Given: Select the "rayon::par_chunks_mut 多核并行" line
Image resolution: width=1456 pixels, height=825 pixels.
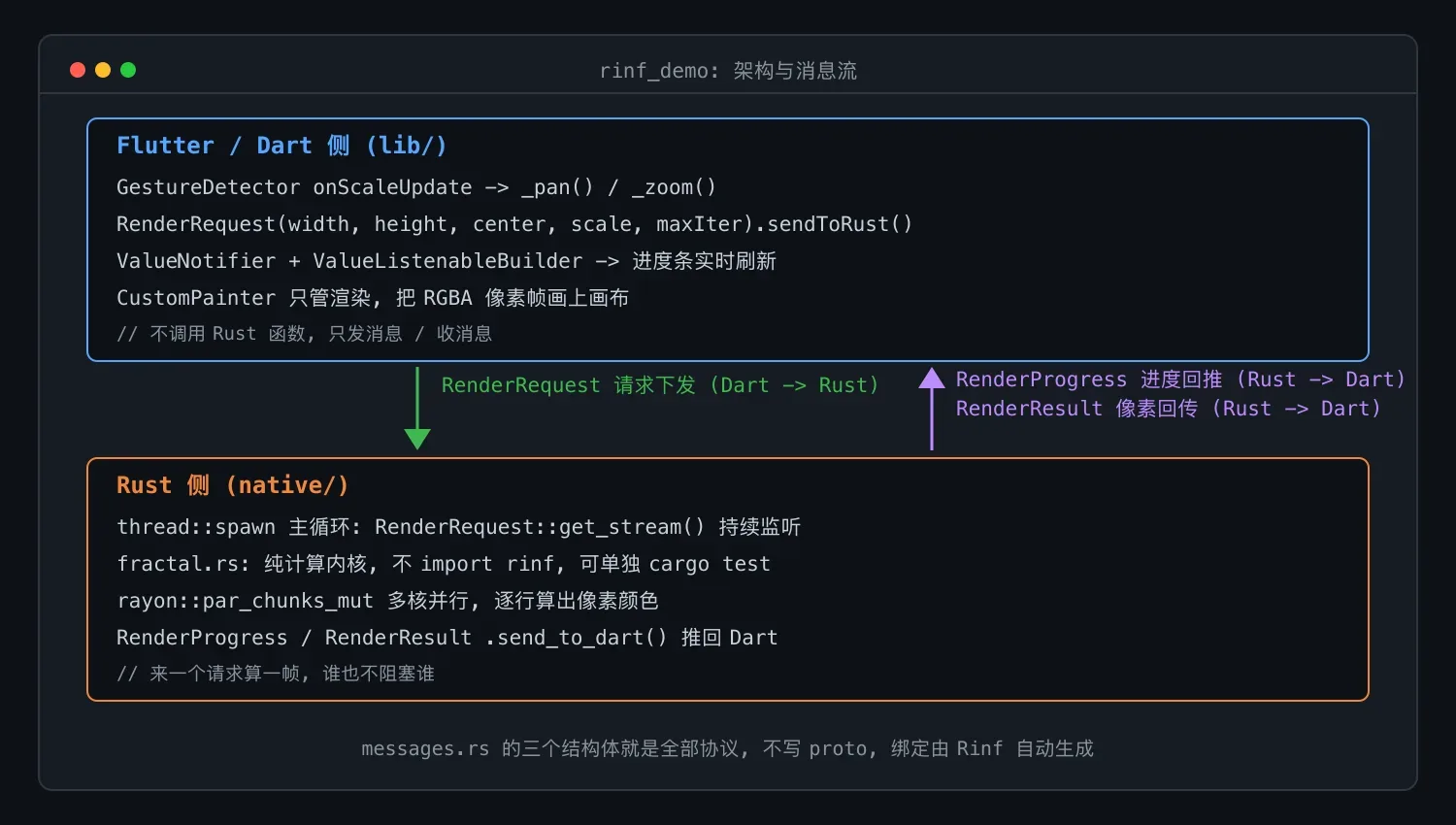Looking at the screenshot, I should pos(387,601).
